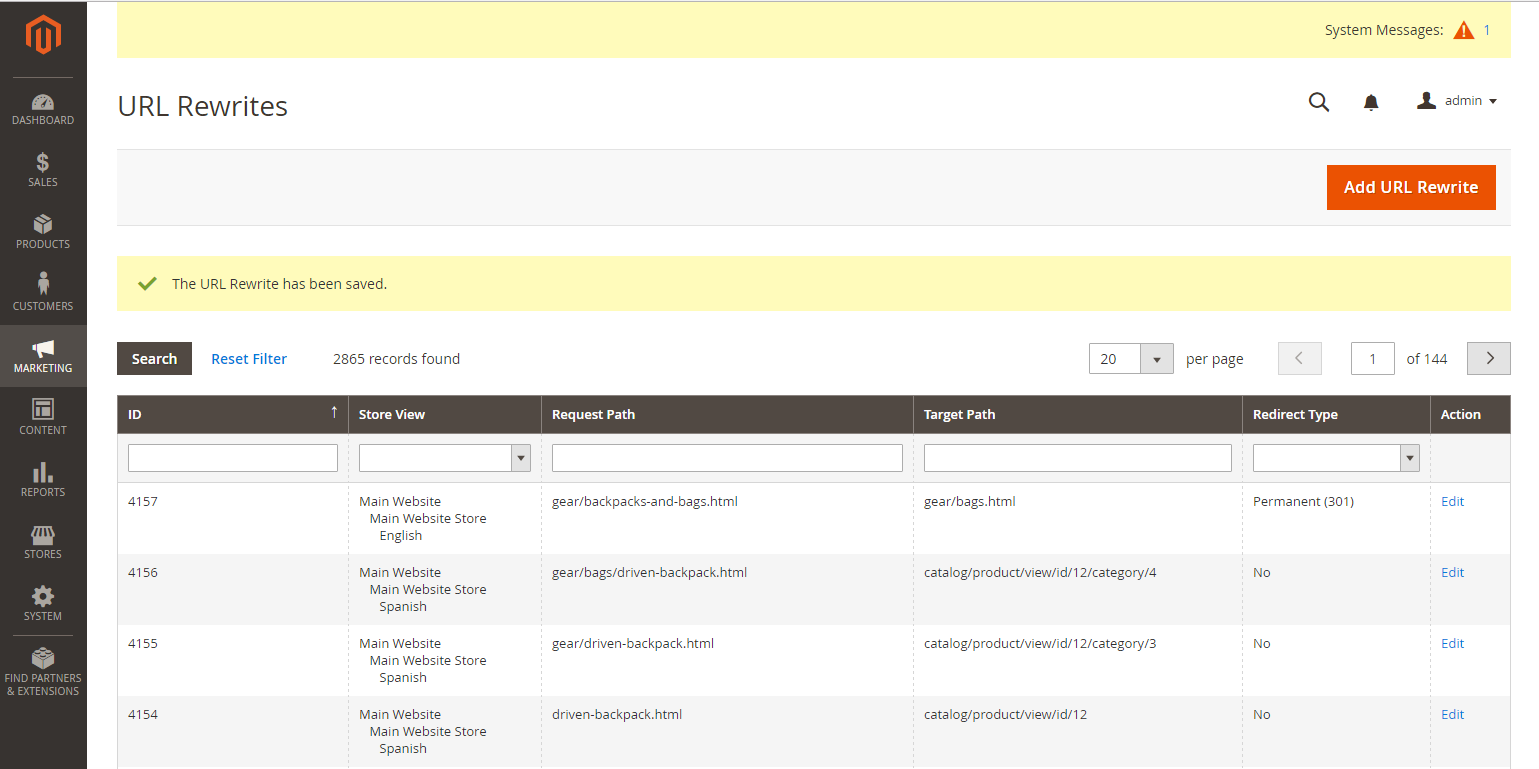Screen dimensions: 1539x769
Task: Click the admin user avatar icon
Action: 1427,100
